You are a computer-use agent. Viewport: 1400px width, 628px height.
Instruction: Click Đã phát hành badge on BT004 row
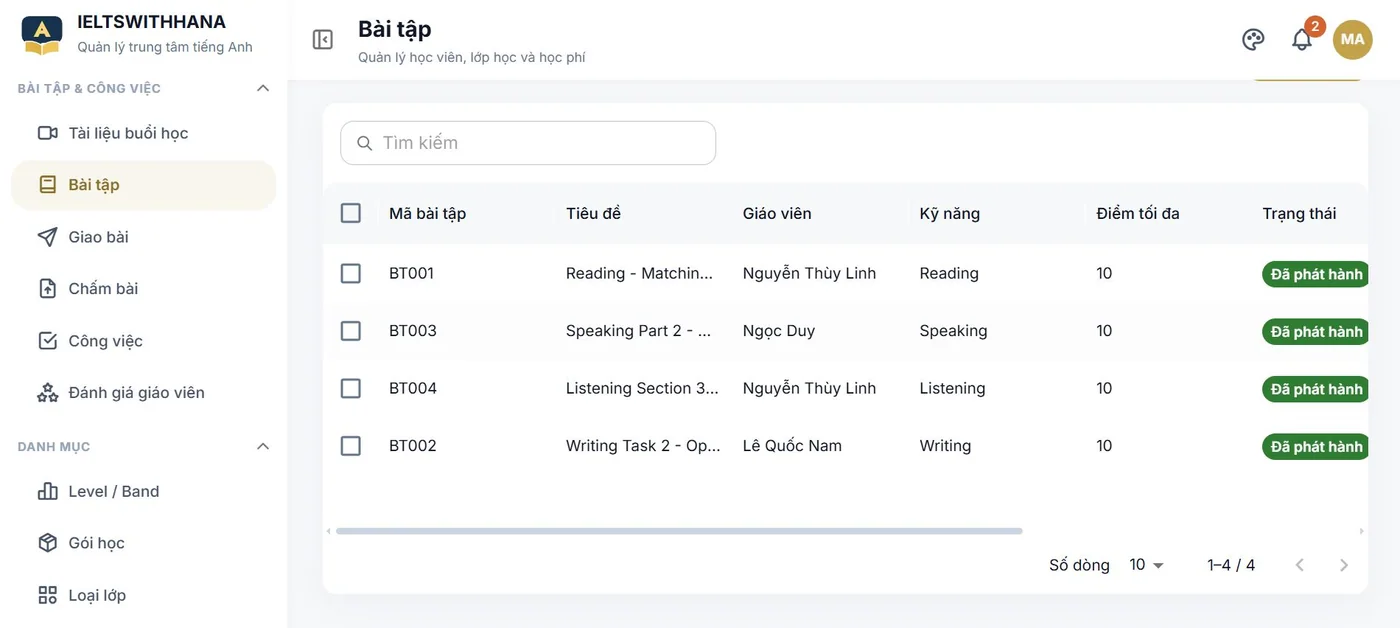coord(1316,389)
